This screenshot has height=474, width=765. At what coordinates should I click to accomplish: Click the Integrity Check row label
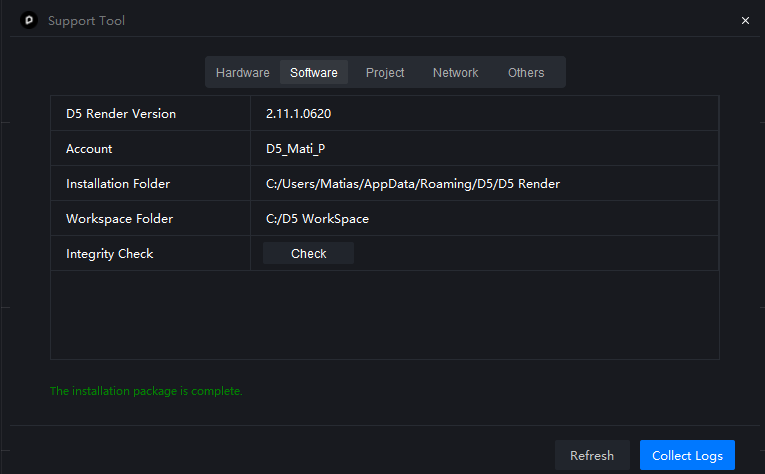pos(110,254)
